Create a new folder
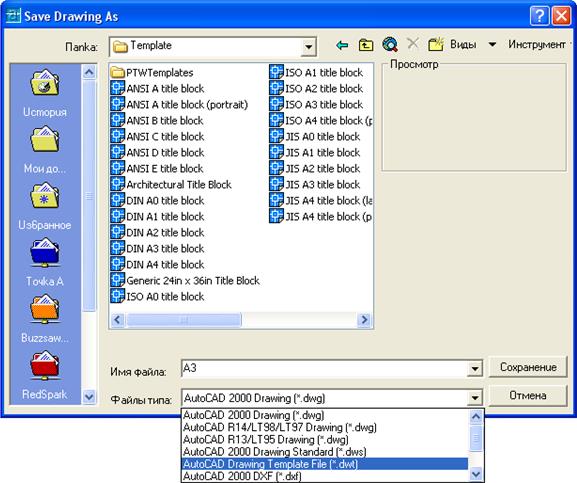Screen dimensions: 577x483 coord(436,45)
